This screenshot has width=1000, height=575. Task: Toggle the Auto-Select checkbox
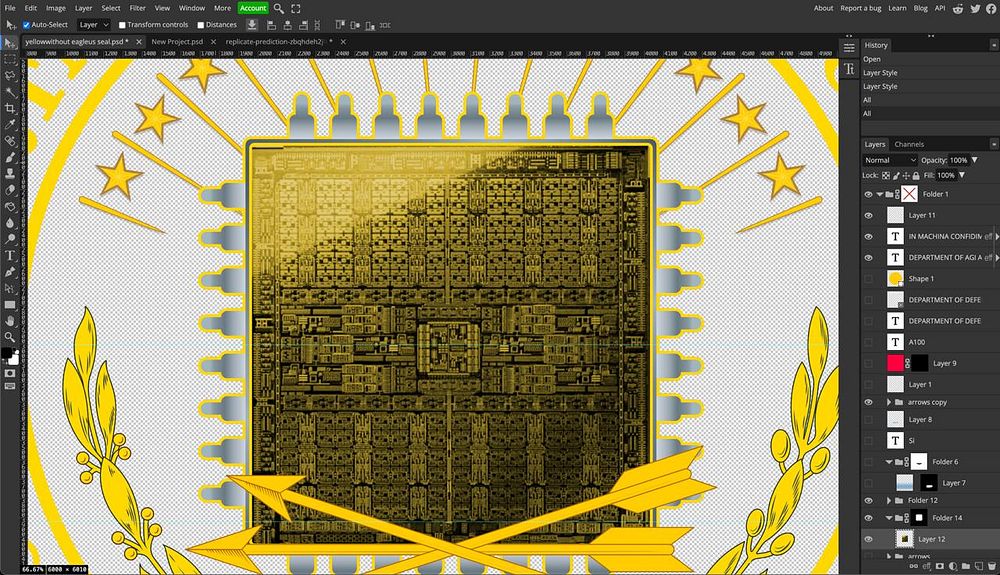pos(26,25)
